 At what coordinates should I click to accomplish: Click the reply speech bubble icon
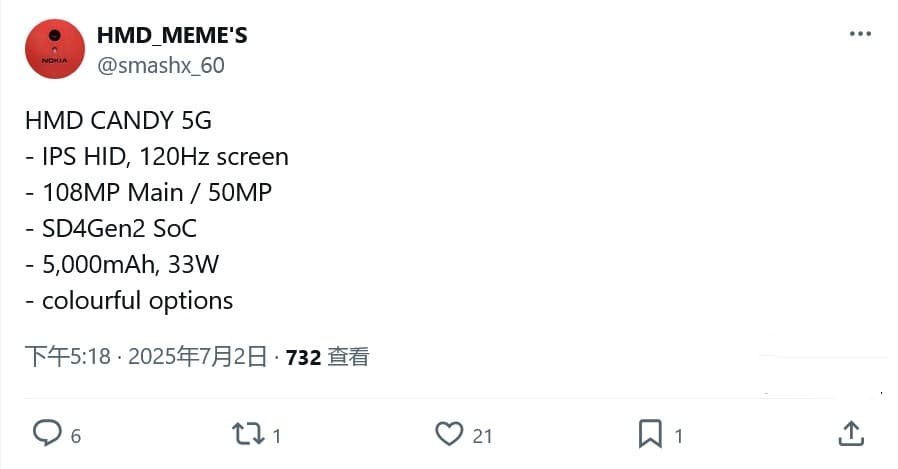tap(47, 433)
